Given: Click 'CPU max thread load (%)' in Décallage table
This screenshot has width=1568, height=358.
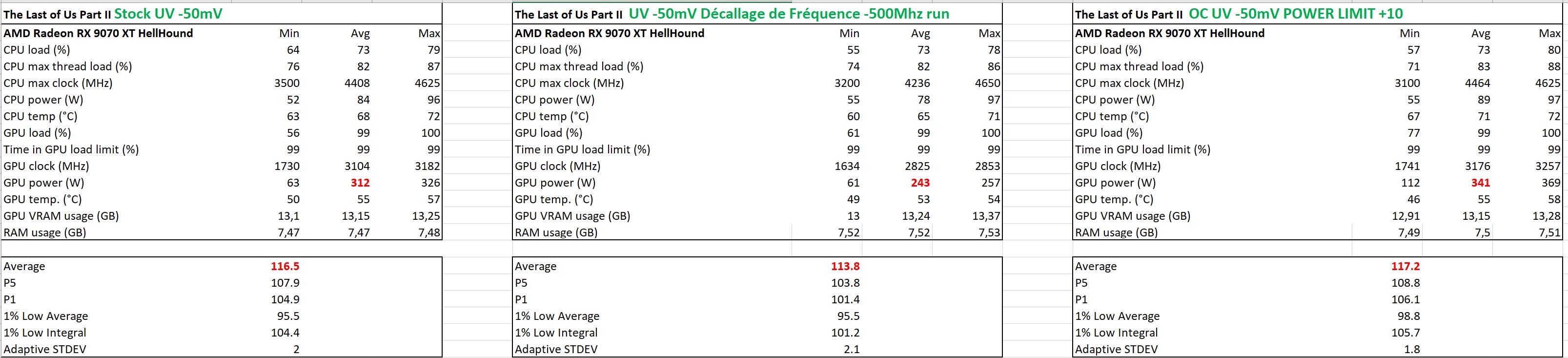Looking at the screenshot, I should 579,67.
